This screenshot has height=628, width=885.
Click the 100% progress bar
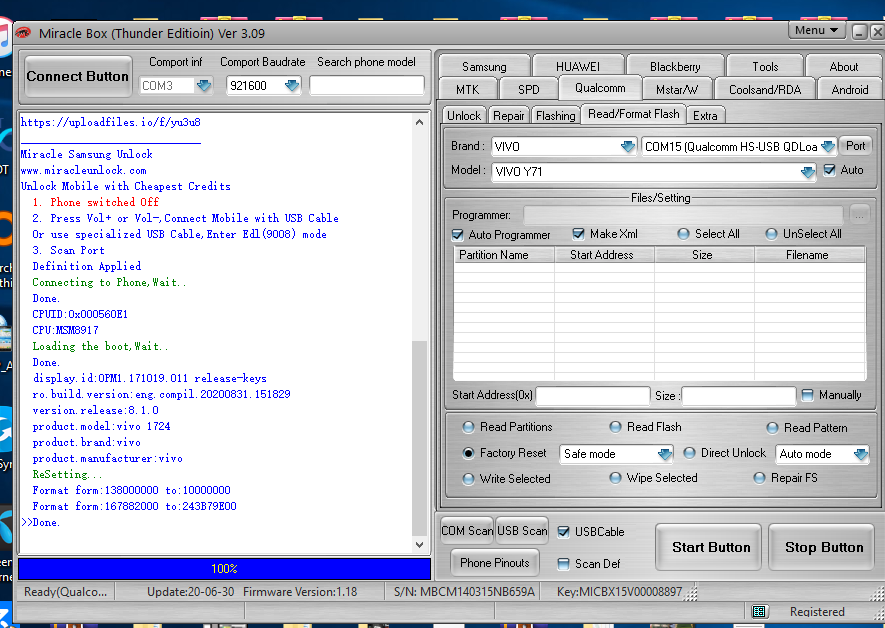[224, 569]
